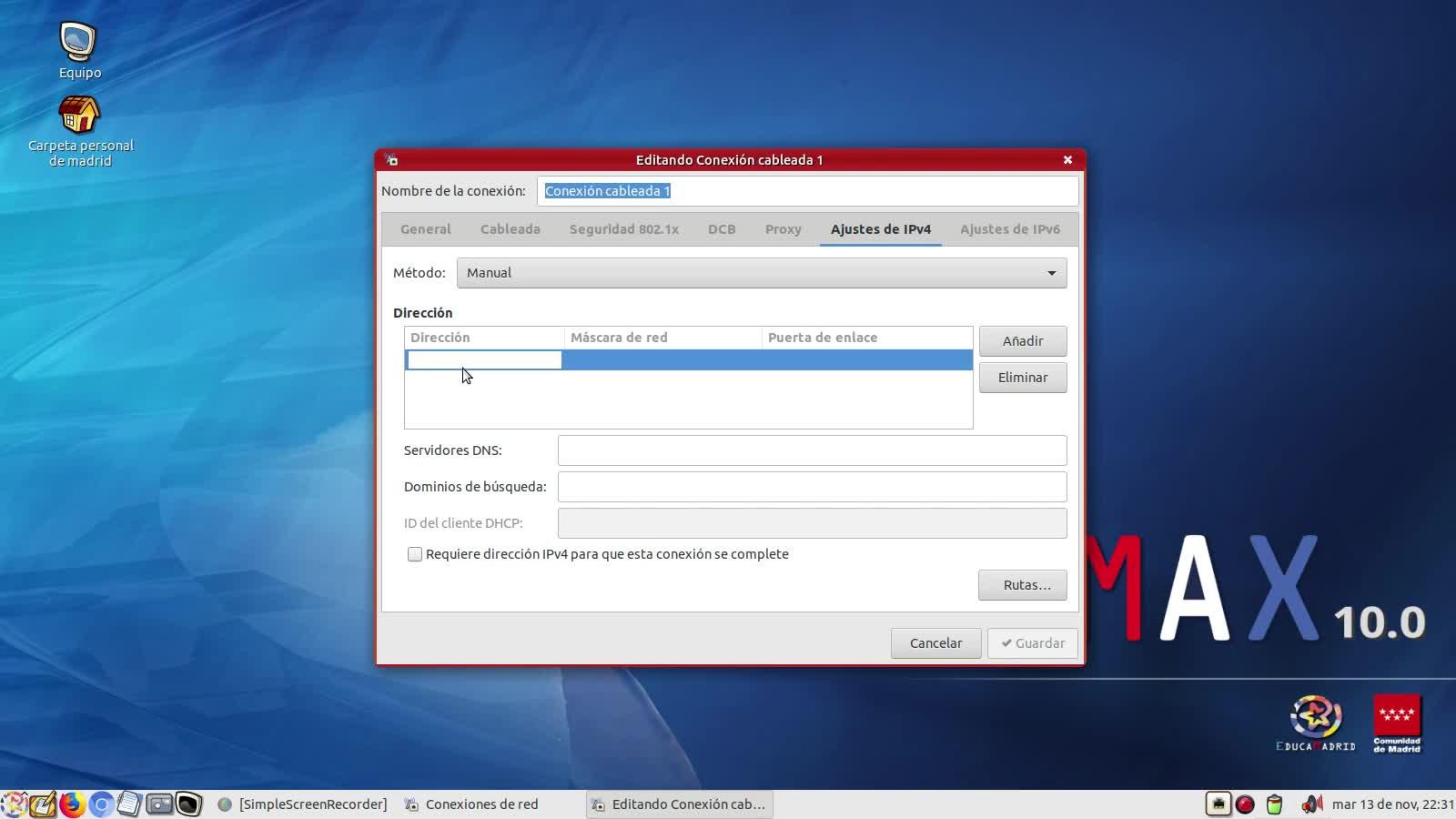Click the red record tray icon

(1245, 804)
